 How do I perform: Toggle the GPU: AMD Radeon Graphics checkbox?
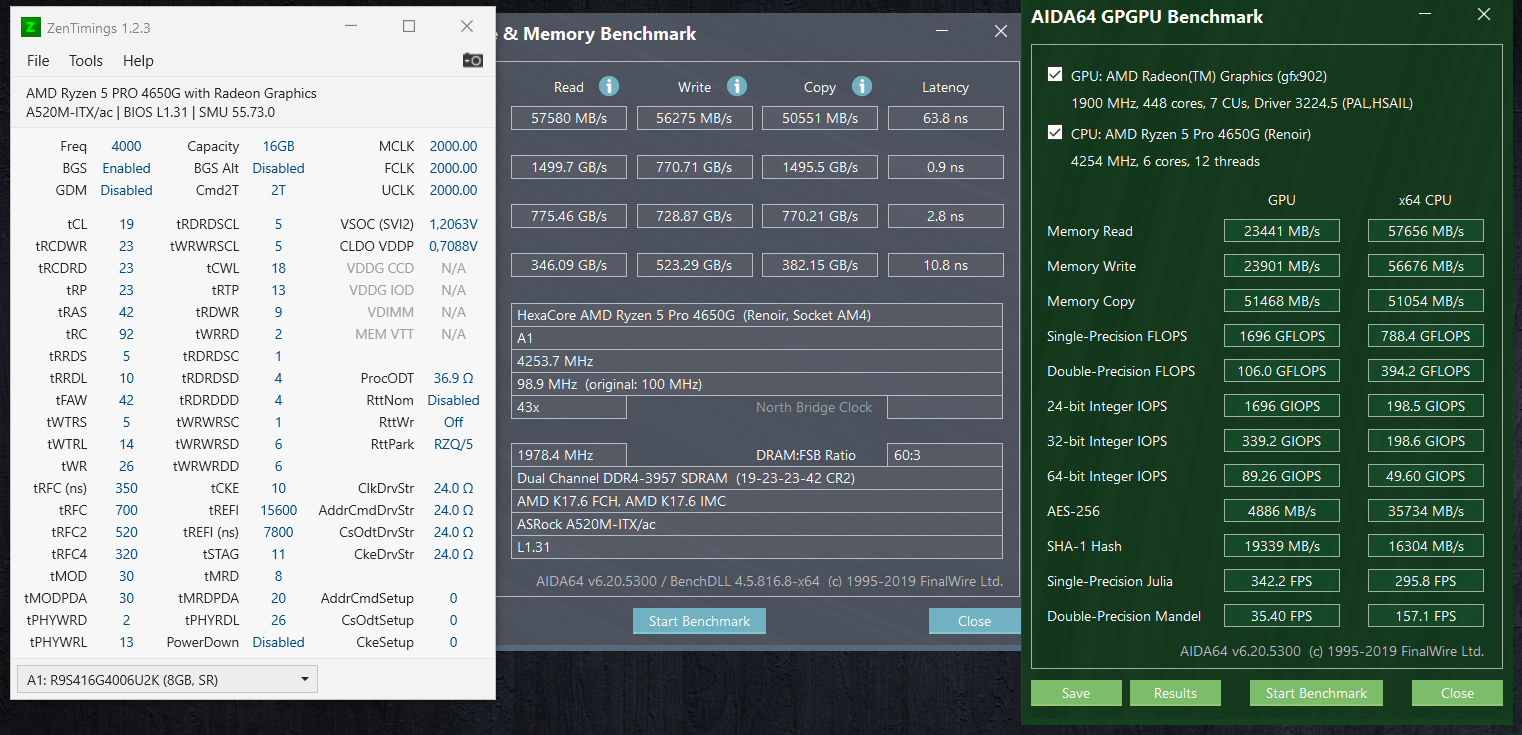[x=1055, y=75]
